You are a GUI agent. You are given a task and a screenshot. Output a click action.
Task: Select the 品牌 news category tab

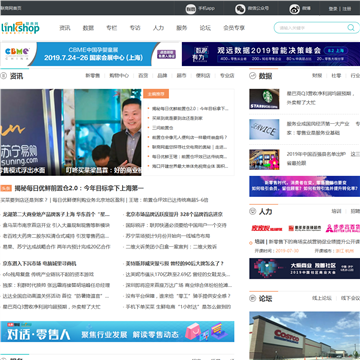[162, 76]
